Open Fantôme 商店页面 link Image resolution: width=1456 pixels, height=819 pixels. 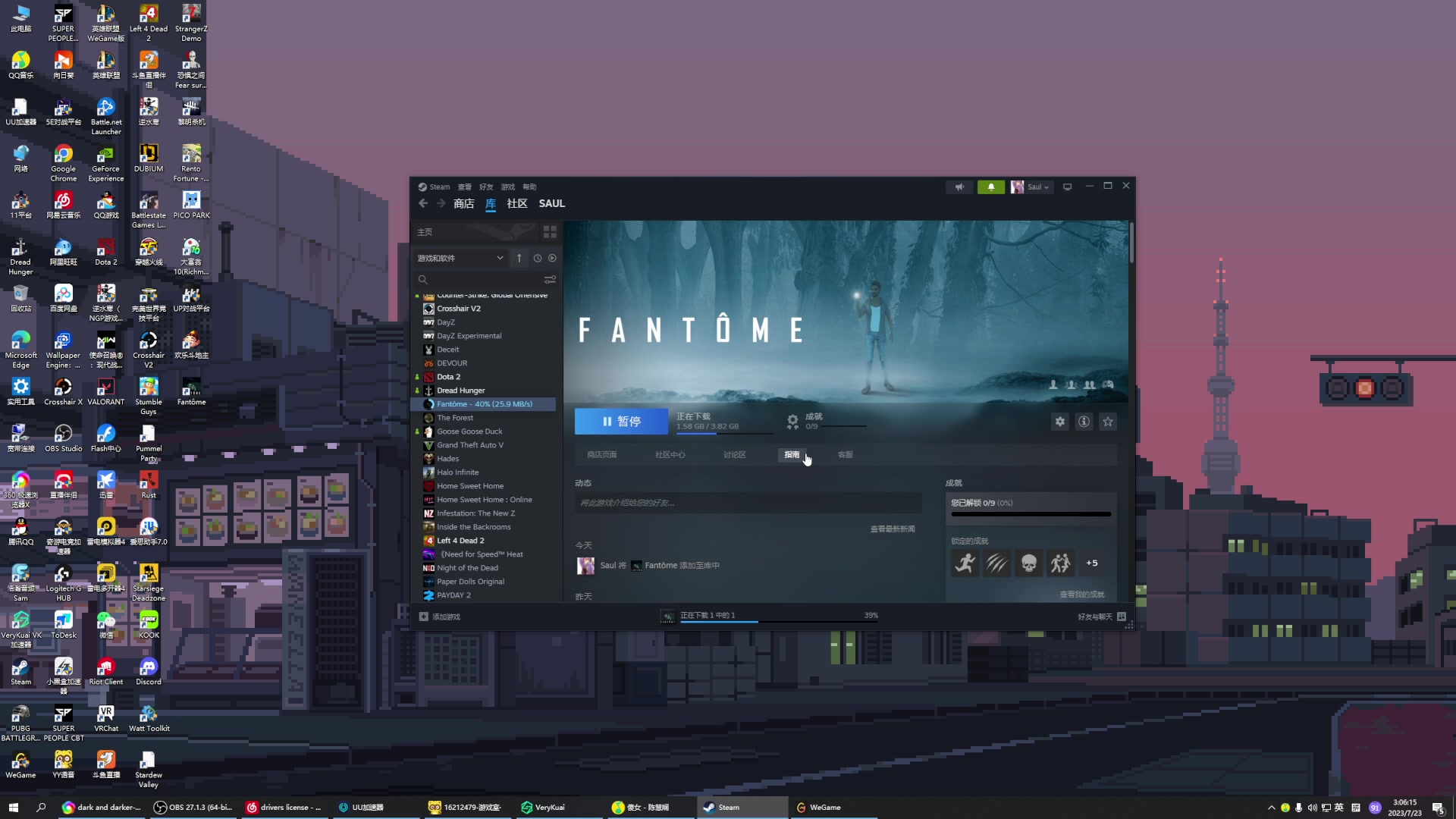click(x=602, y=455)
